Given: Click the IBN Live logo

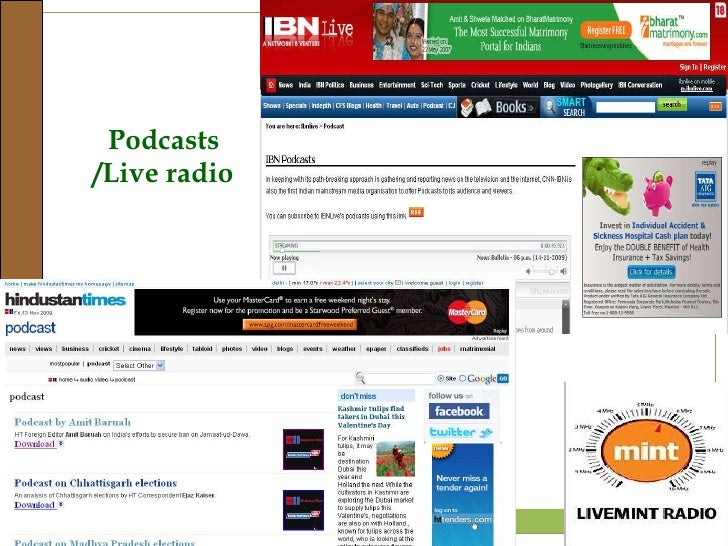Looking at the screenshot, I should tap(309, 31).
